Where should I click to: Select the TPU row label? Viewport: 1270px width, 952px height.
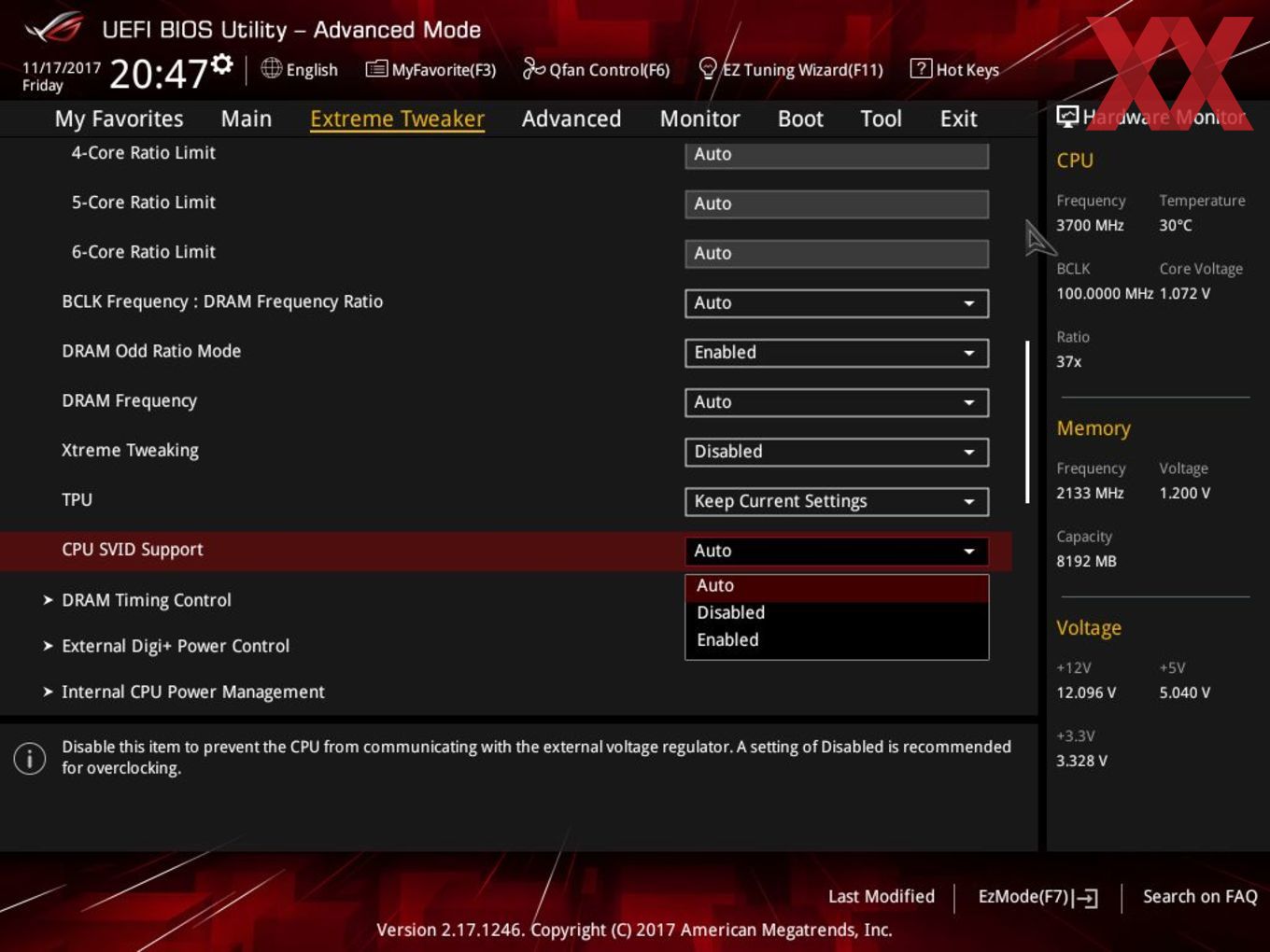pos(77,500)
